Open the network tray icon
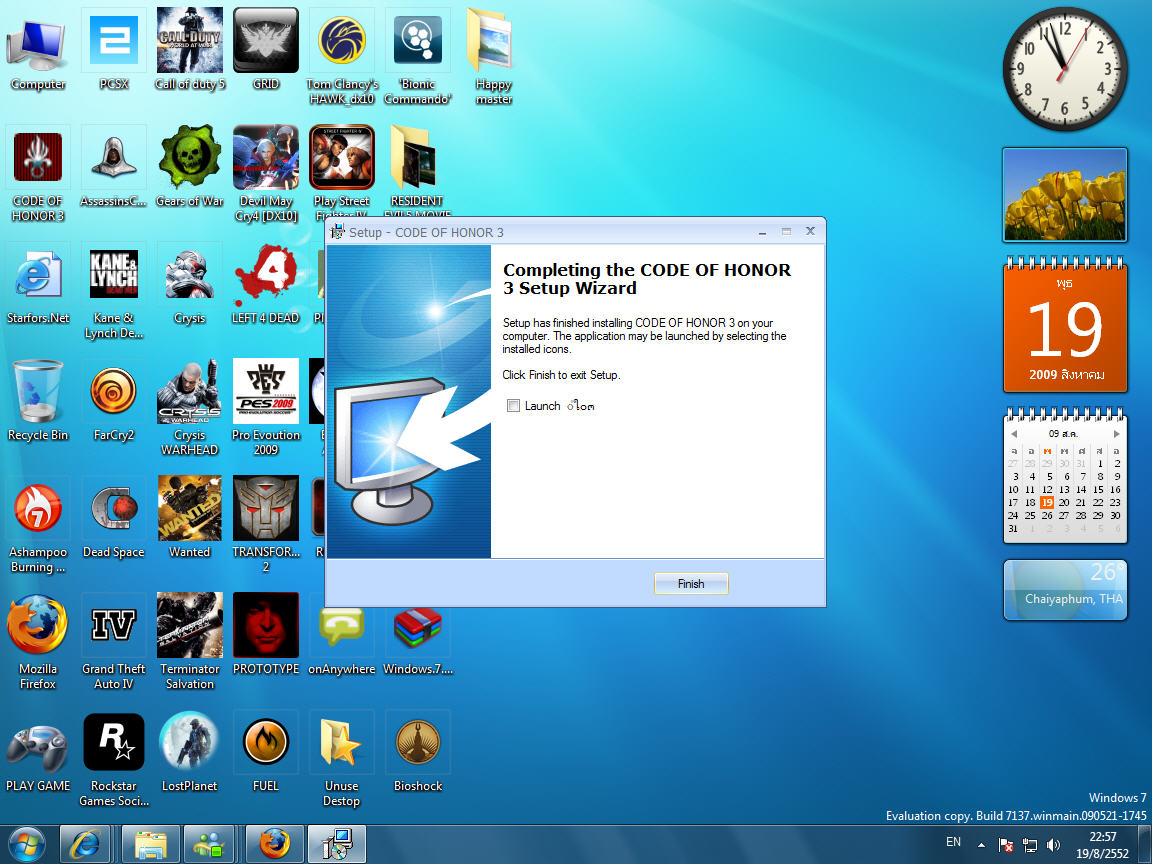 coord(1030,846)
